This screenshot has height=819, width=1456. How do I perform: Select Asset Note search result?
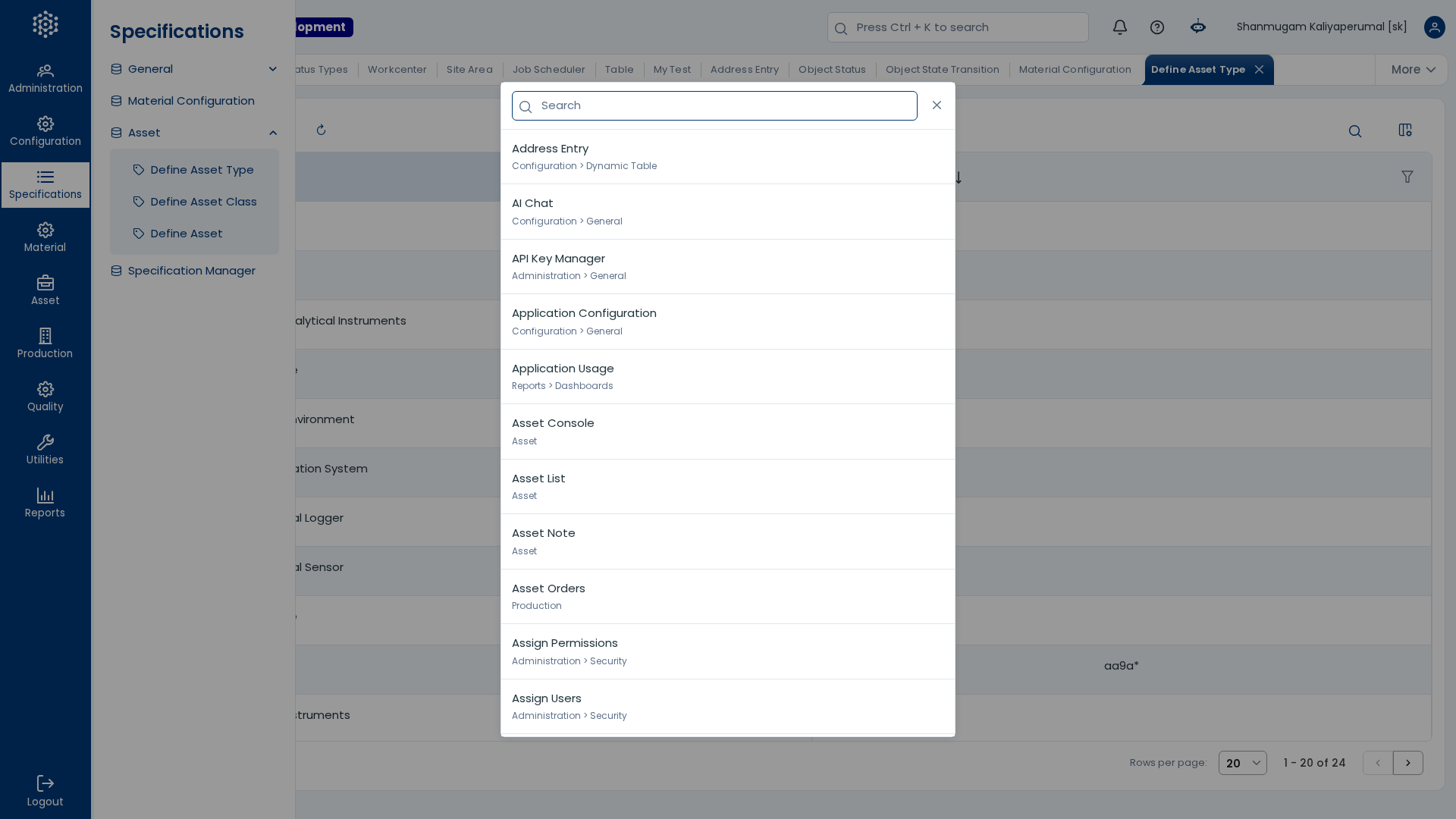[x=728, y=542]
